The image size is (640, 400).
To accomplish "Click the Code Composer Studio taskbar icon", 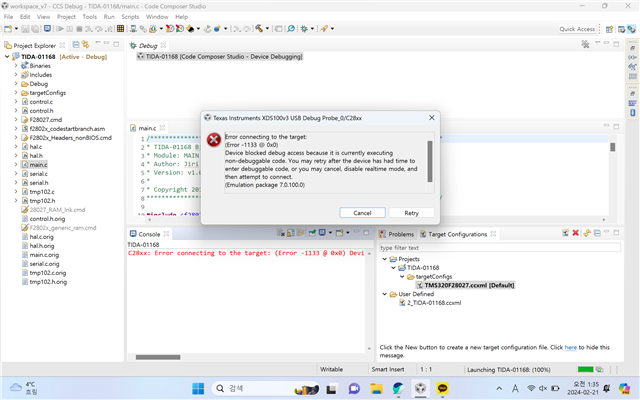I will (420, 389).
